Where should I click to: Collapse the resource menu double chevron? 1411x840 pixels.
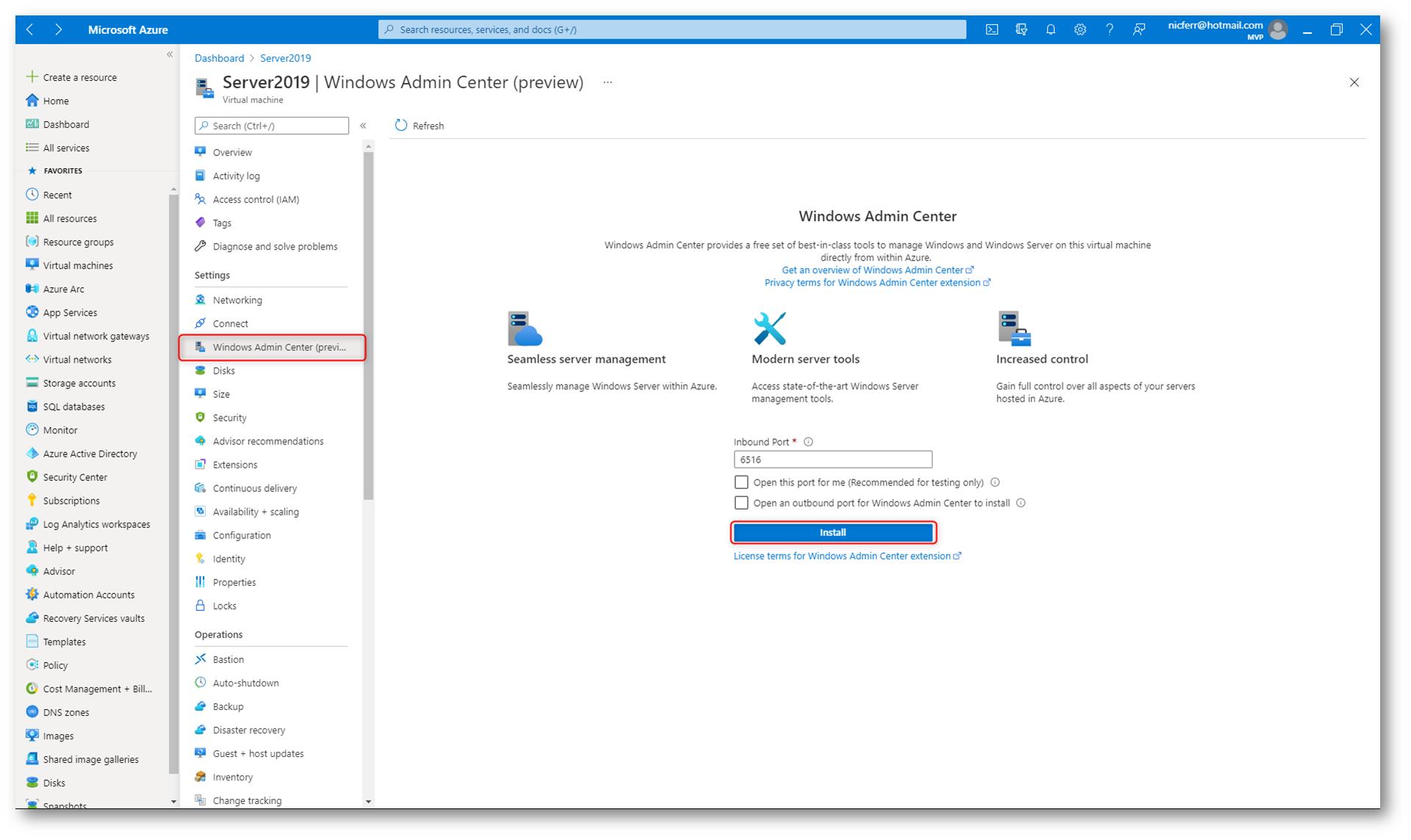[x=363, y=126]
